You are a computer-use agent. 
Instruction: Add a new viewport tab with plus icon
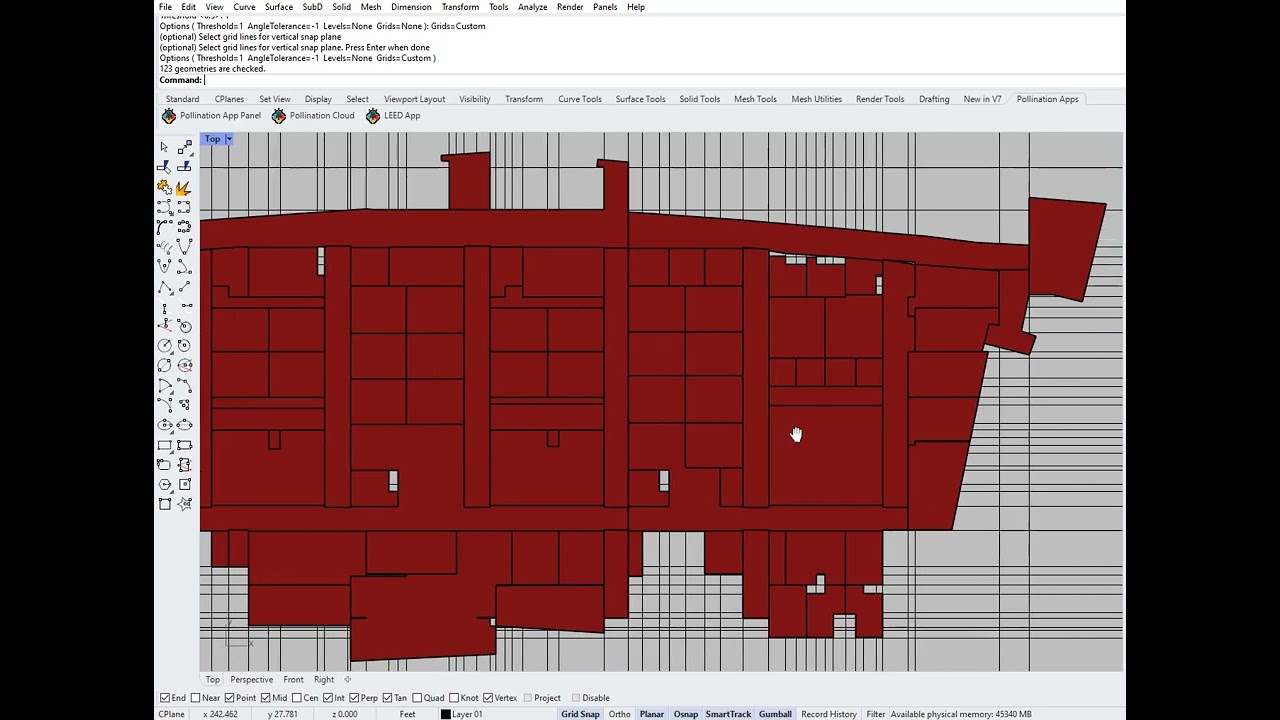pyautogui.click(x=348, y=680)
